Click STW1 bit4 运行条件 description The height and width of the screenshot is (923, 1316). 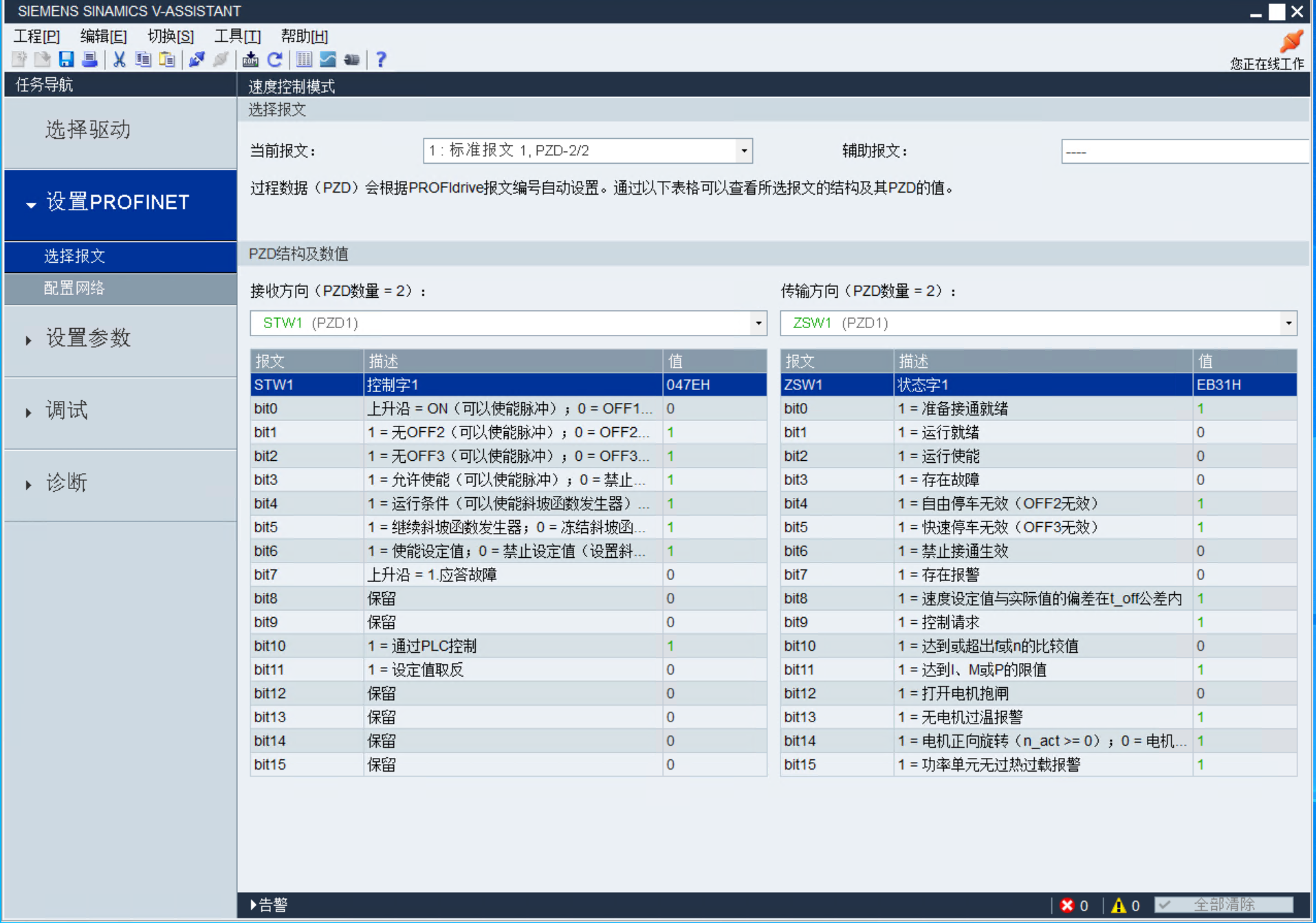coord(513,503)
